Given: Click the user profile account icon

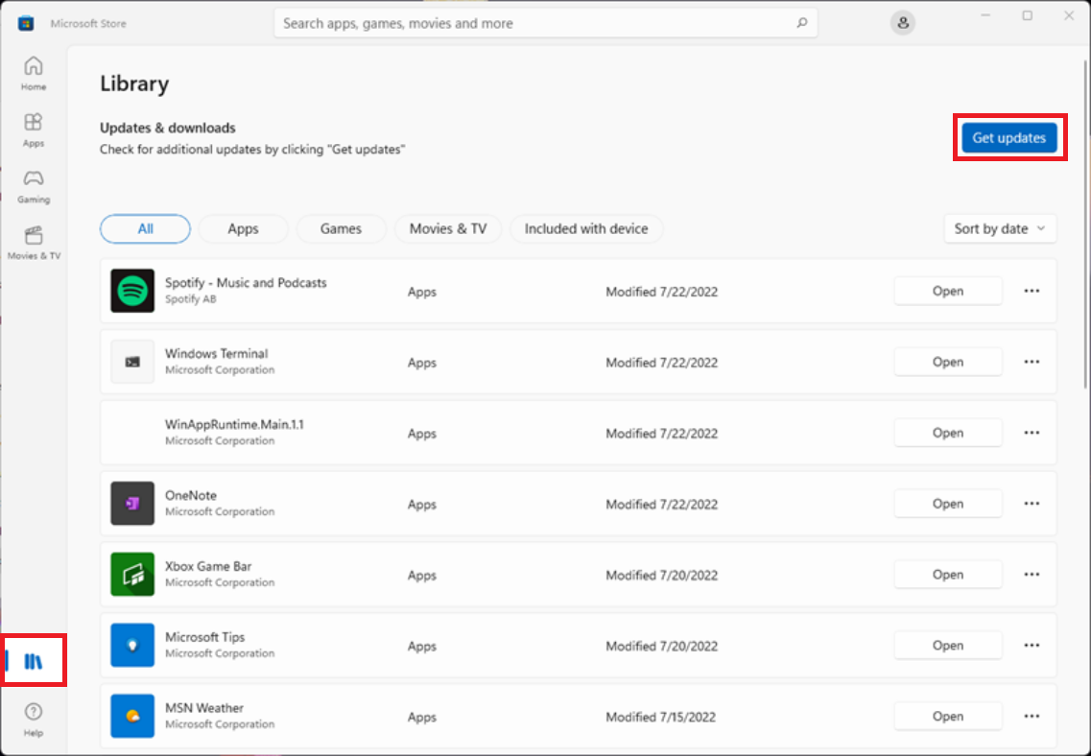Looking at the screenshot, I should pyautogui.click(x=902, y=23).
